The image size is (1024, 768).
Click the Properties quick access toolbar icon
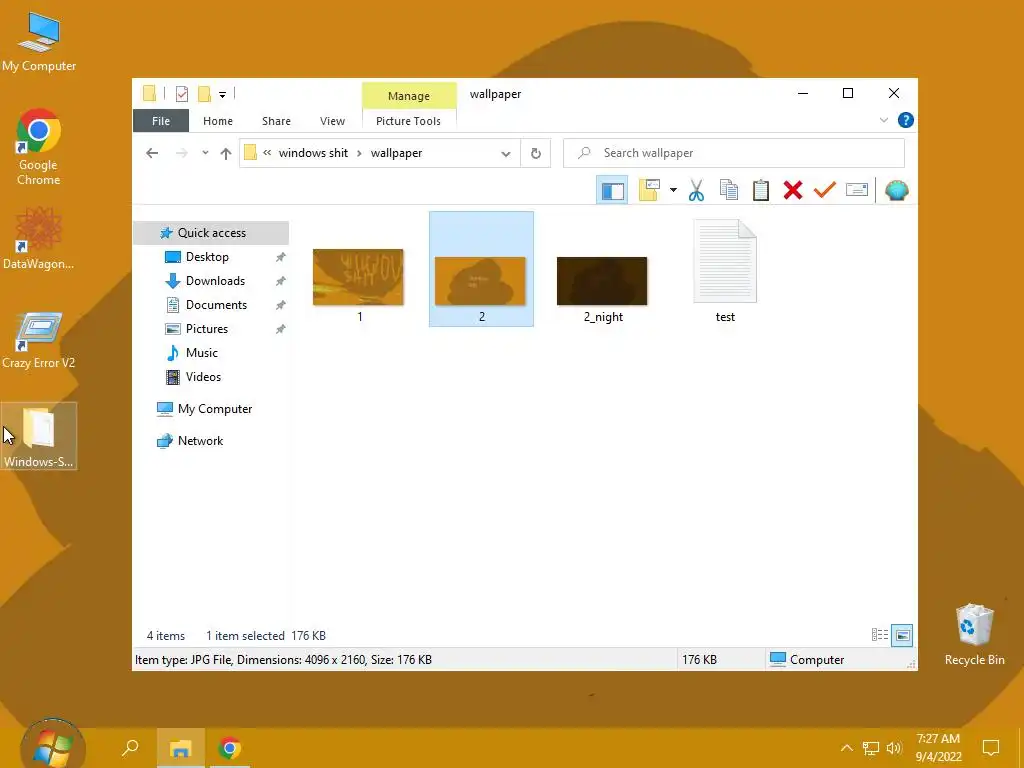(182, 94)
